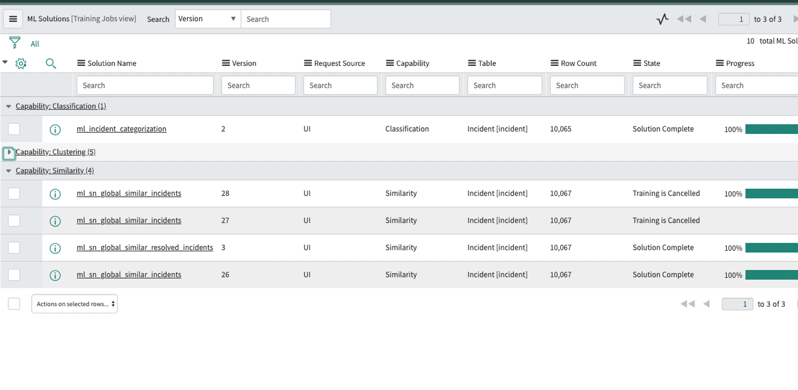Screen dimensions: 798x390
Task: Click the Version column search box
Action: pyautogui.click(x=259, y=86)
